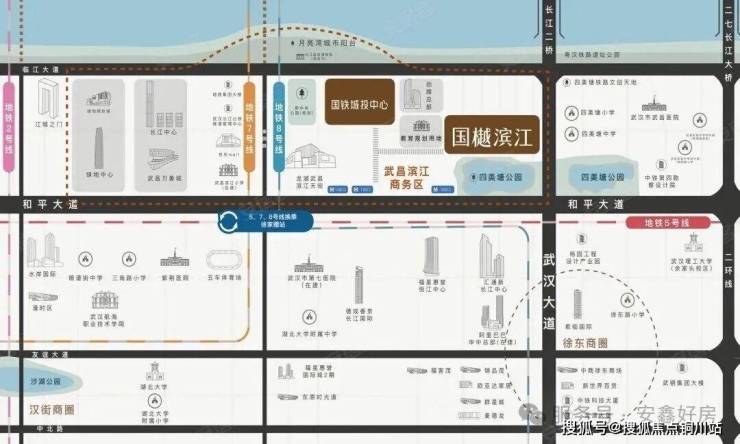Select the 四美塘小学 school icon

[572, 113]
